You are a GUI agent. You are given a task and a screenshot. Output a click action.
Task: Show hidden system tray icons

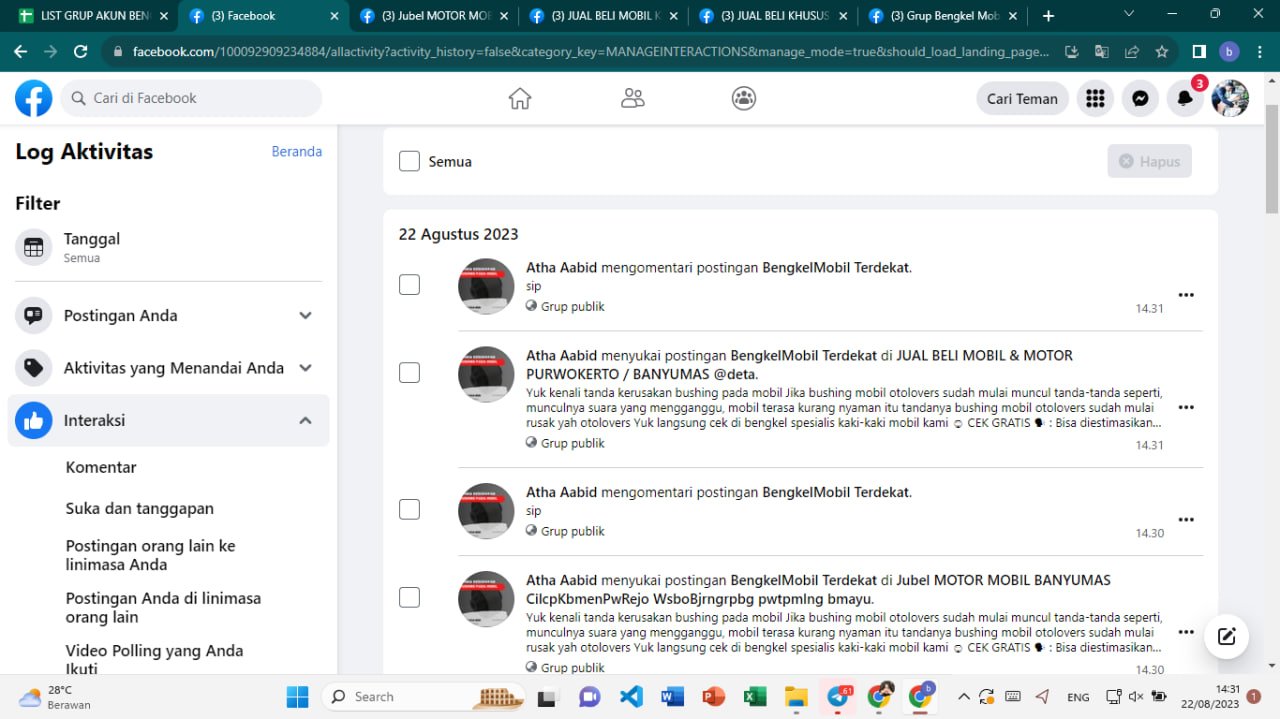tap(964, 696)
